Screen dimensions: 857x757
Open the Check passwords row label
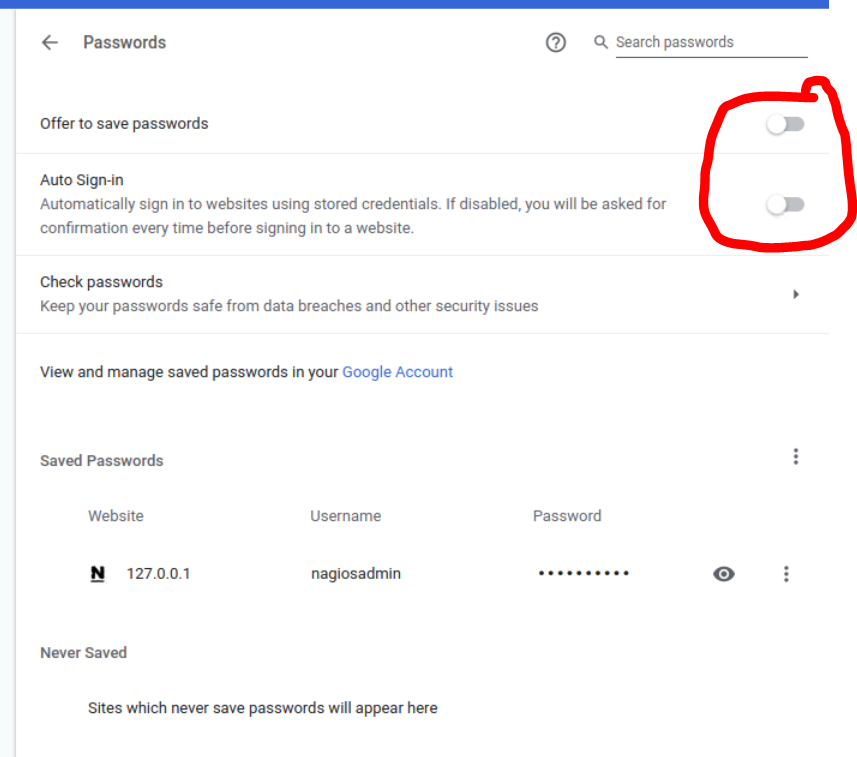[x=101, y=282]
